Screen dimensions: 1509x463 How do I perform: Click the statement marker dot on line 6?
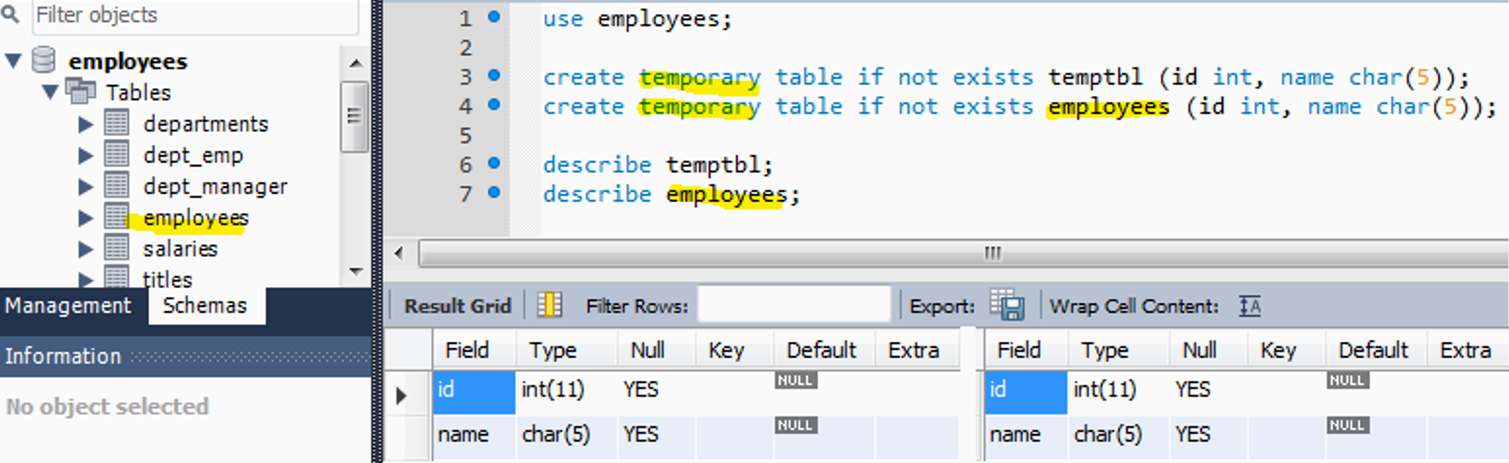tap(494, 163)
